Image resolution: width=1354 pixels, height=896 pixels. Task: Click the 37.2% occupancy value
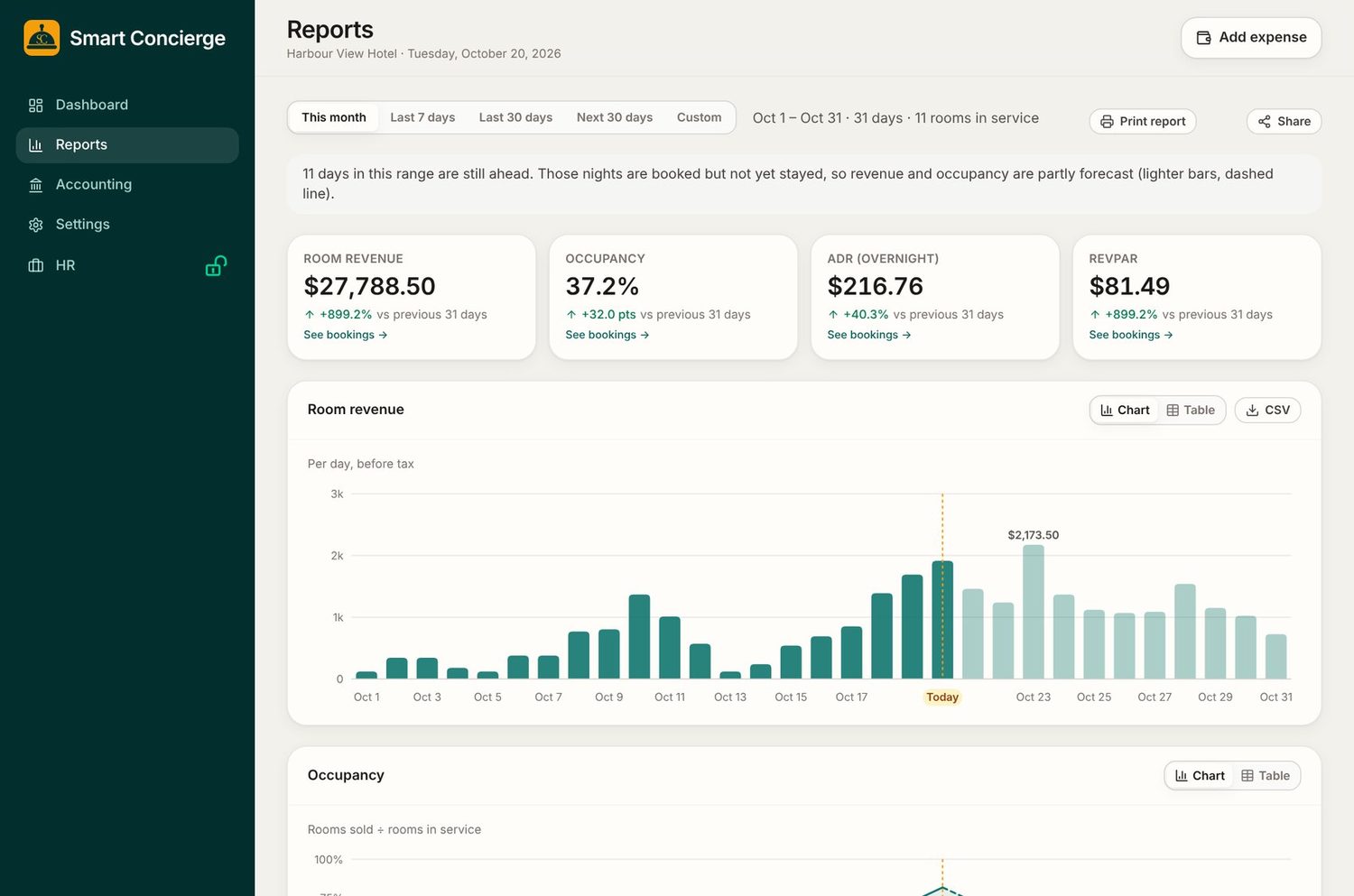pos(602,286)
